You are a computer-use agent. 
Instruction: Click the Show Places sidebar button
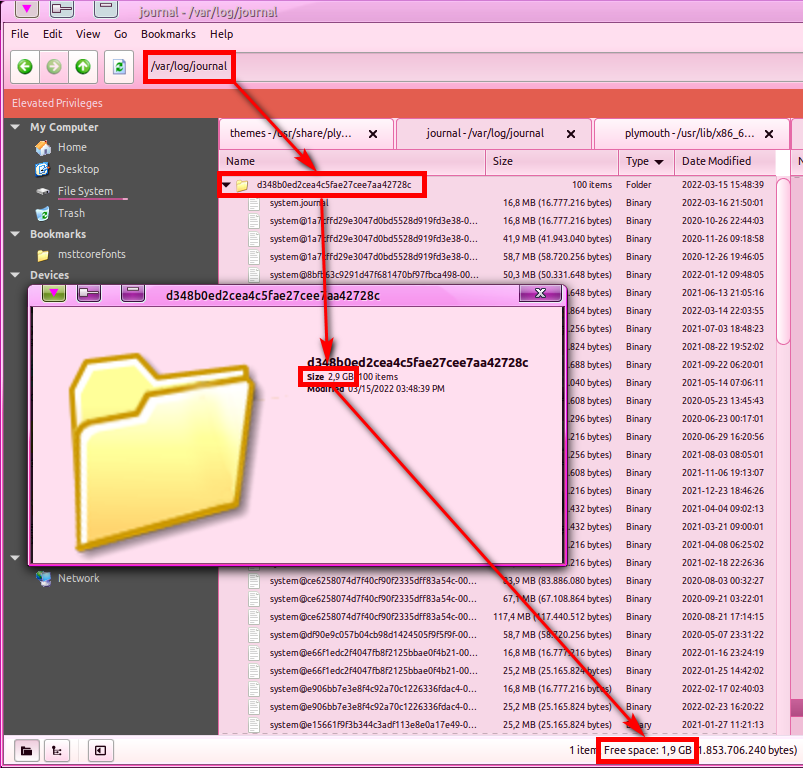coord(27,751)
